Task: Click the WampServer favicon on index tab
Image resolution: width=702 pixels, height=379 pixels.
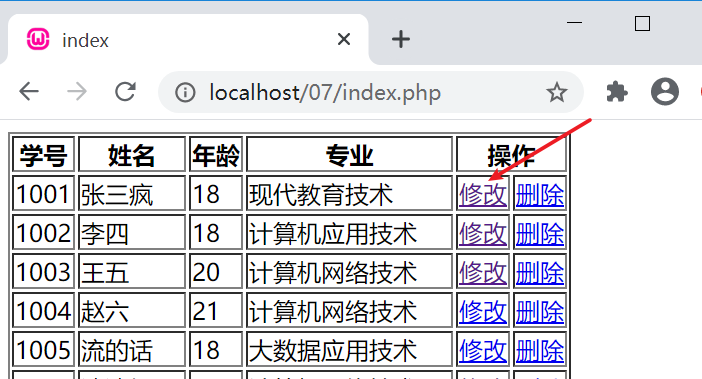Action: (38, 39)
